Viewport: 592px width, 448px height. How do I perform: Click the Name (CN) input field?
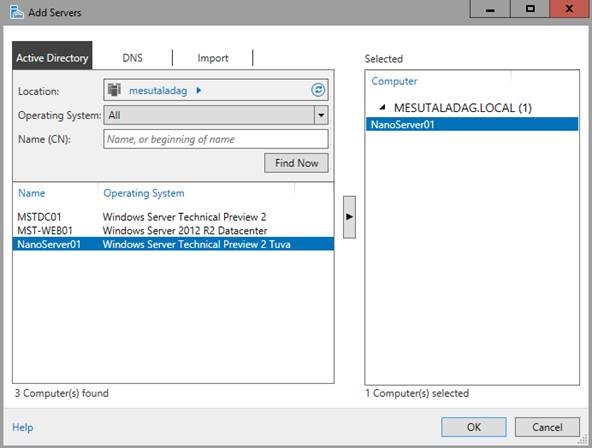click(x=216, y=139)
